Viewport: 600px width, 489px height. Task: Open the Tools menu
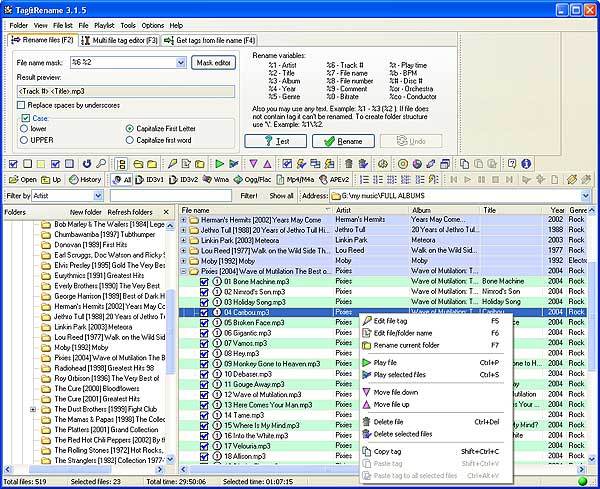(128, 25)
